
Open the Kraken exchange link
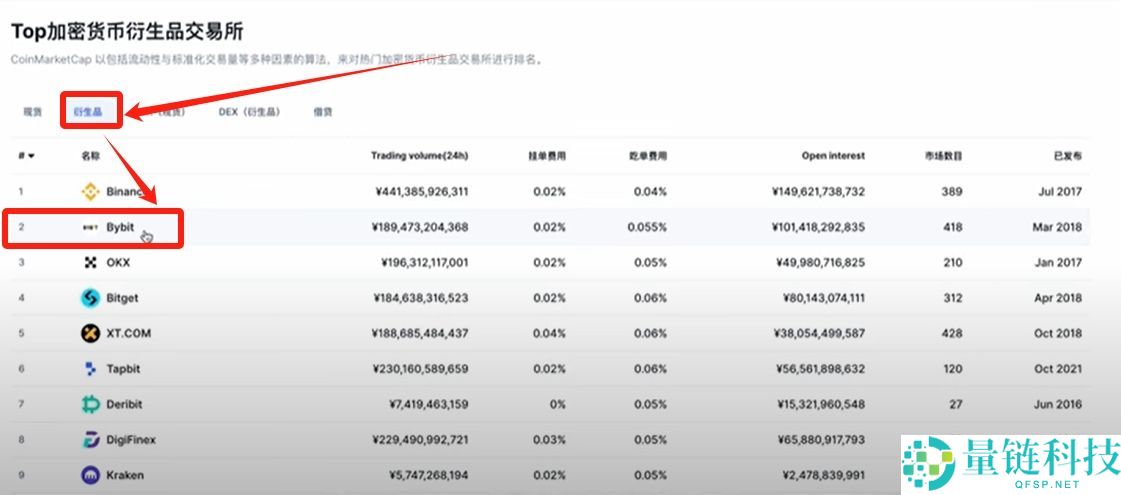pos(125,475)
